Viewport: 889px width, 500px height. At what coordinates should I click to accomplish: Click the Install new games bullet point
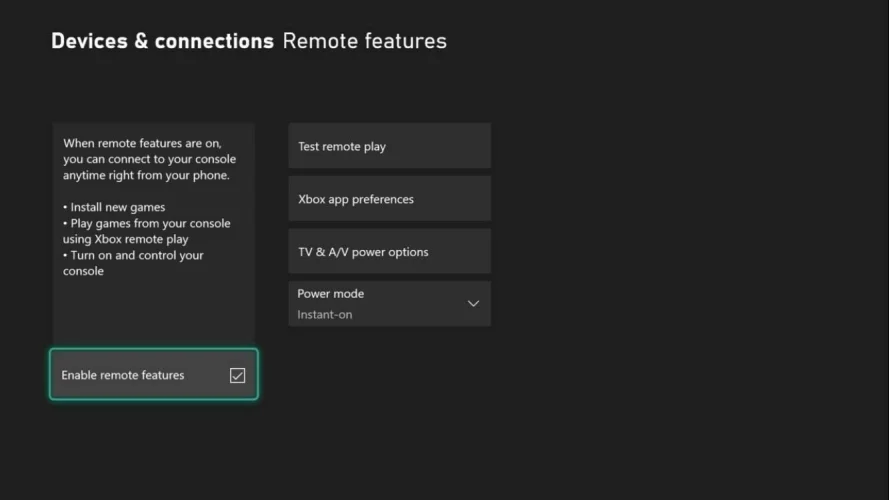(x=114, y=207)
